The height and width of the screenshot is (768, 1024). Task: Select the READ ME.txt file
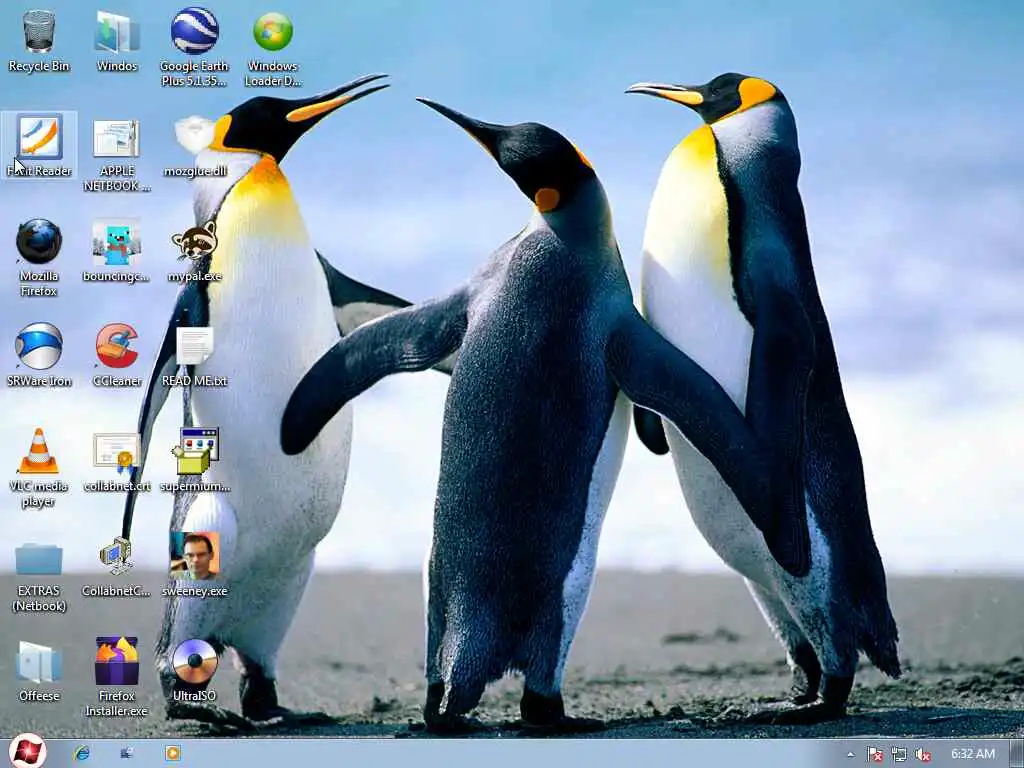click(195, 357)
